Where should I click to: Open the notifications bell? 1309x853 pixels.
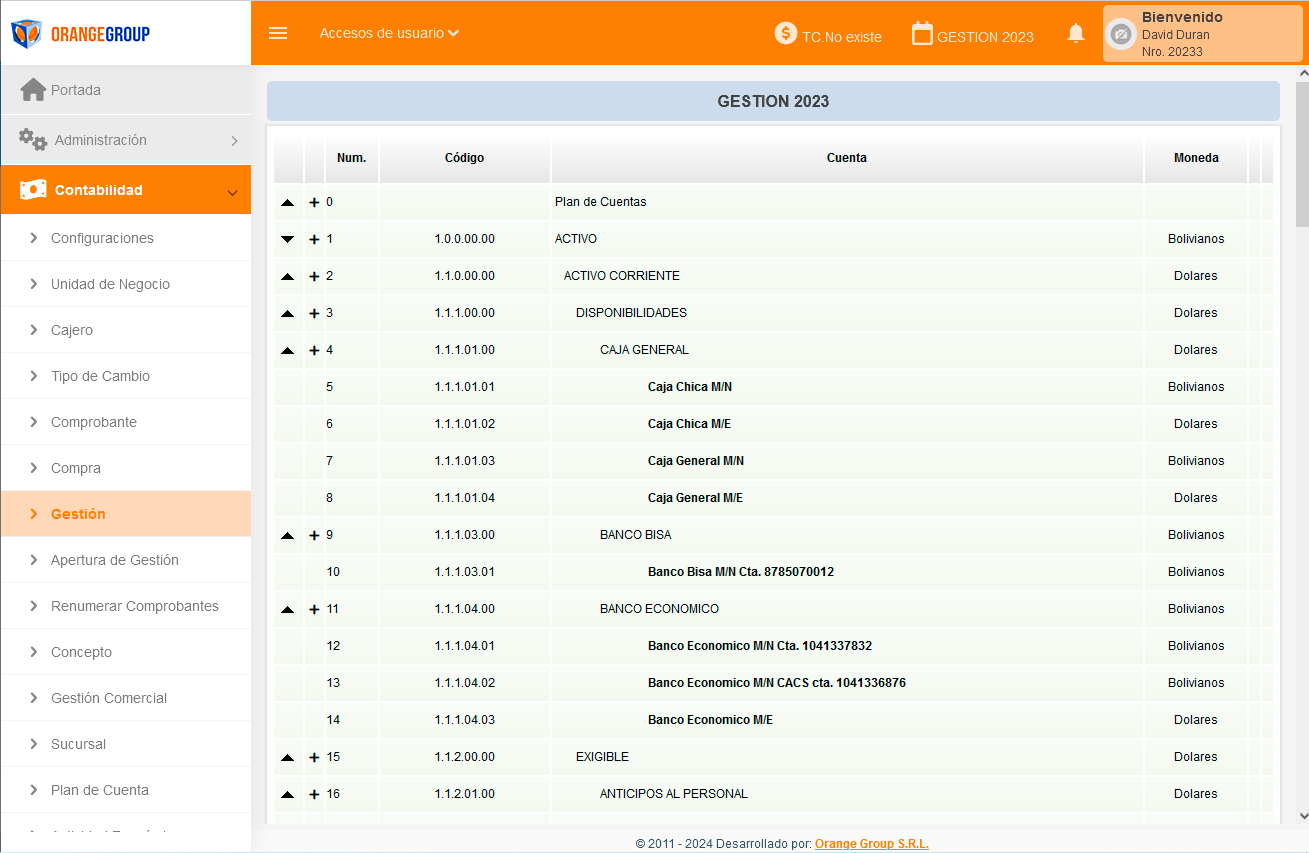1076,34
